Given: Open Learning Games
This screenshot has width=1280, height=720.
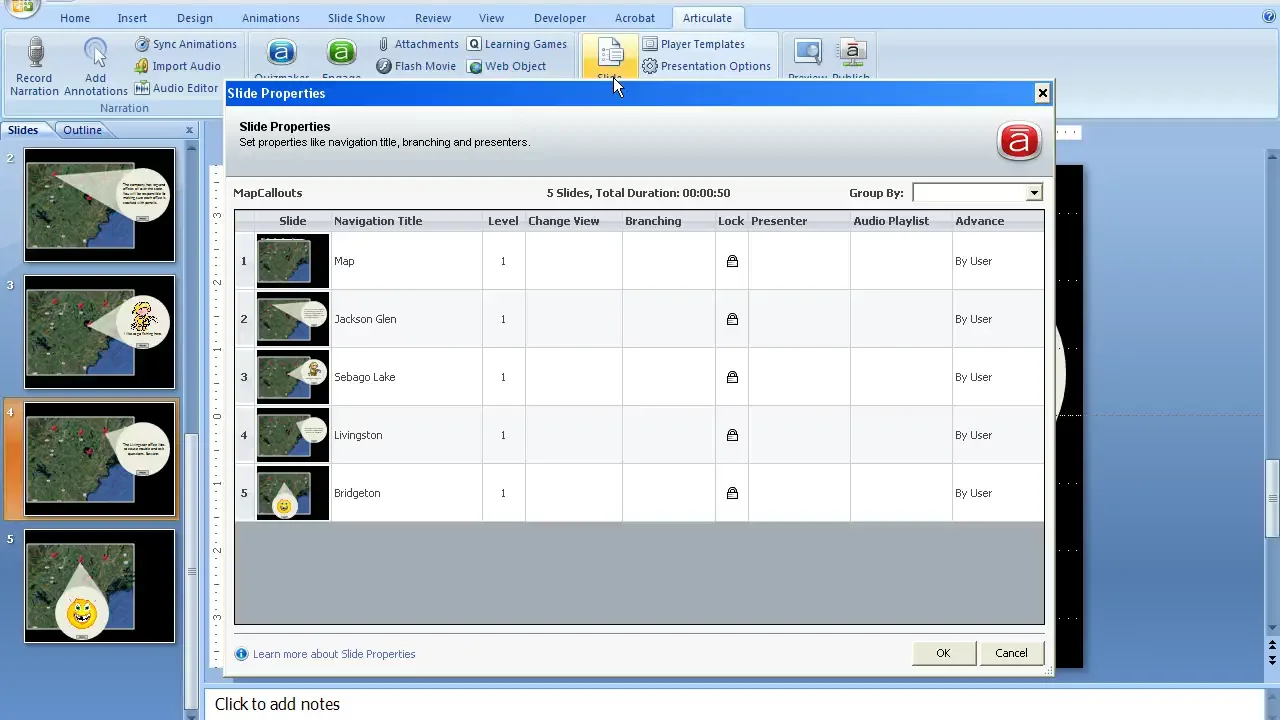Looking at the screenshot, I should 517,44.
